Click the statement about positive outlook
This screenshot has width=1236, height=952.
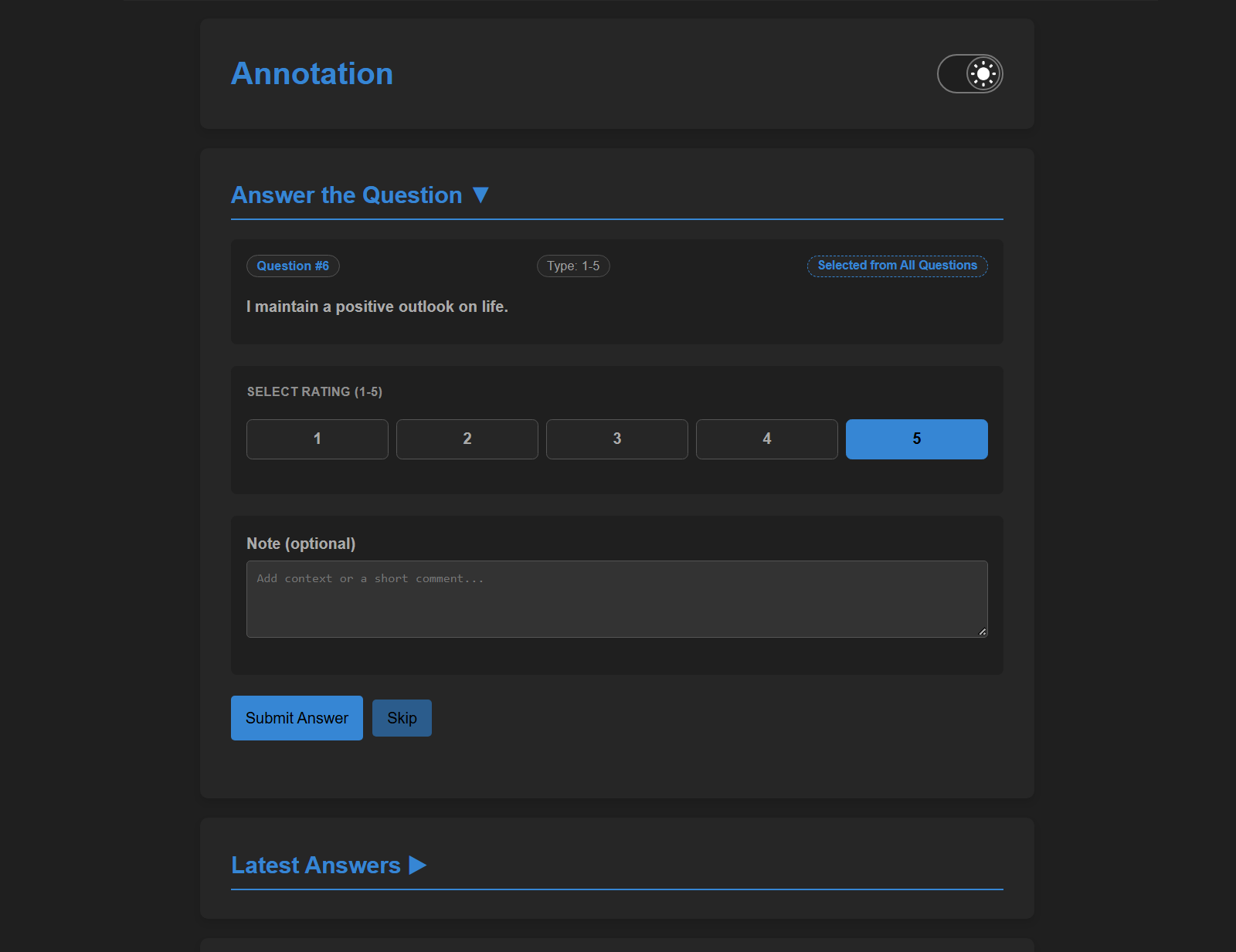(x=377, y=307)
